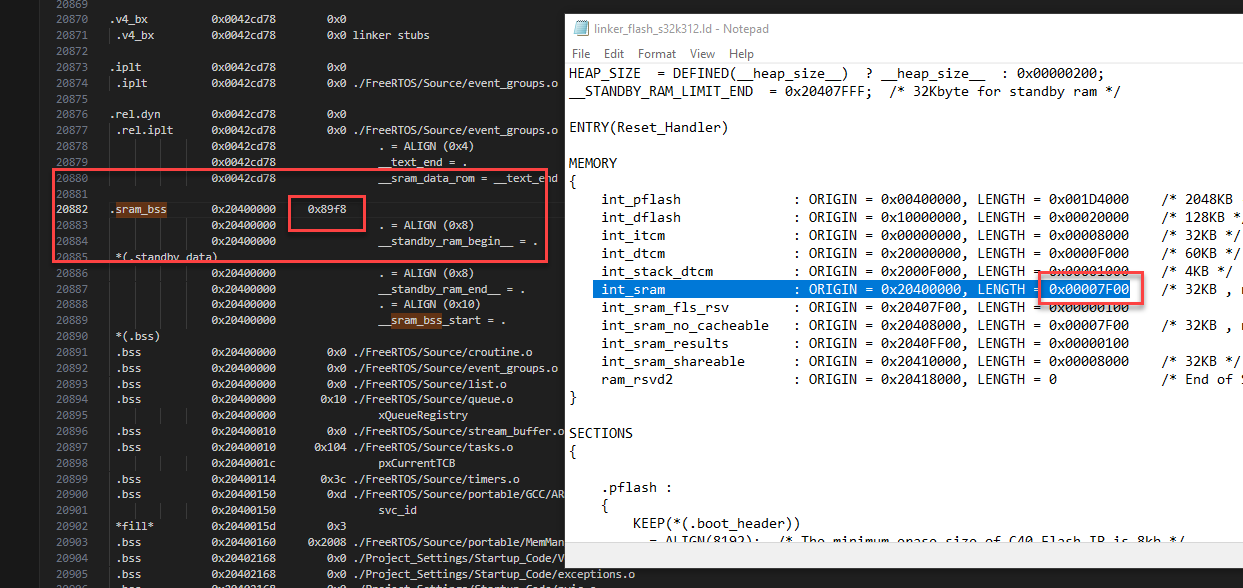Click the boxed LENGTH value 0x00007F00

pos(1089,288)
